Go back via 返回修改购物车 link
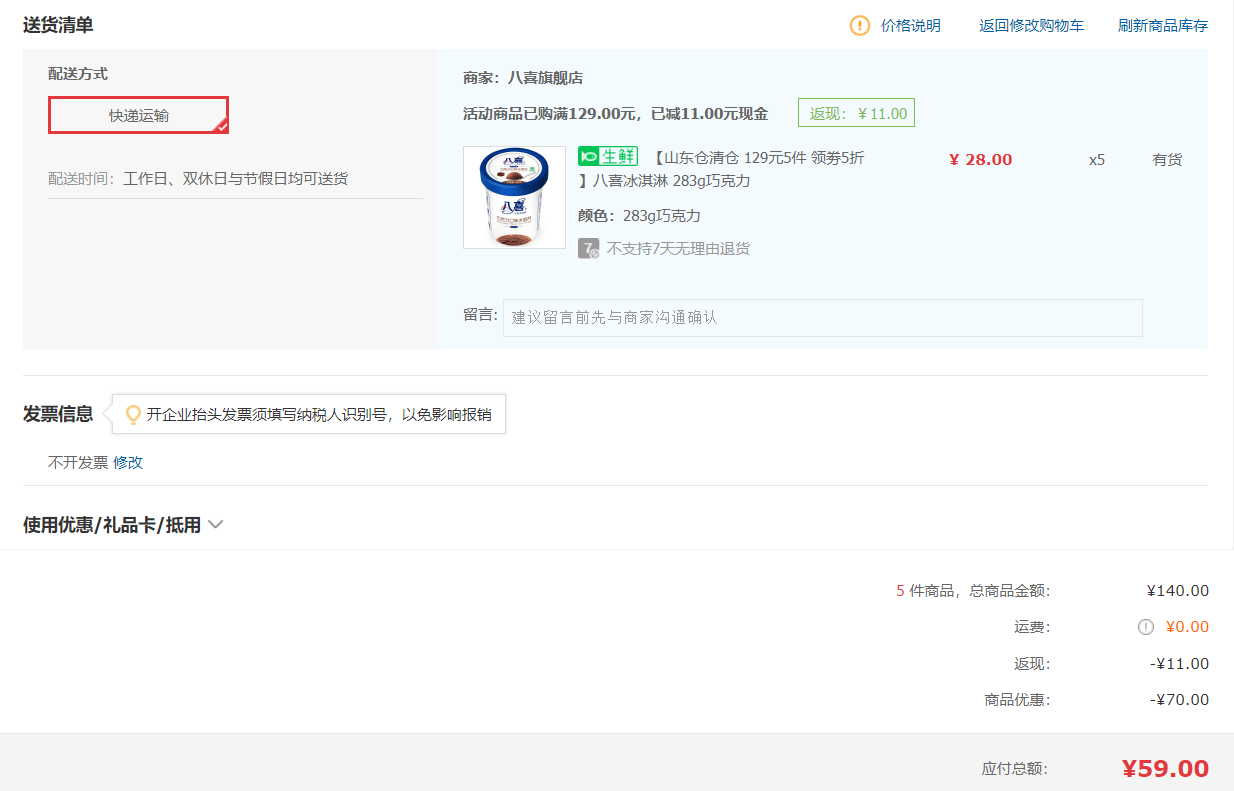Image resolution: width=1234 pixels, height=791 pixels. (1031, 26)
